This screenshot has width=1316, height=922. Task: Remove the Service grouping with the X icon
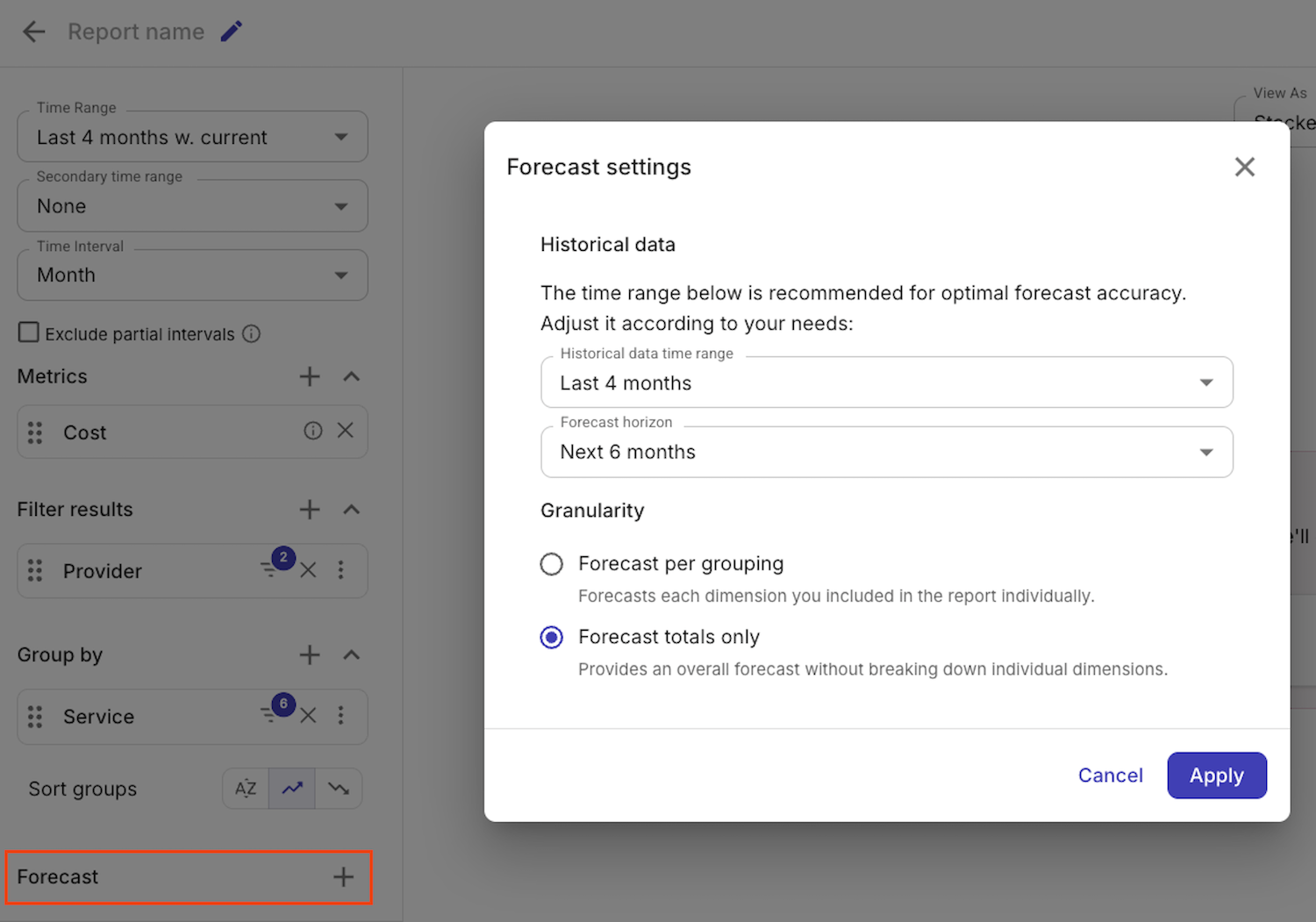(308, 716)
